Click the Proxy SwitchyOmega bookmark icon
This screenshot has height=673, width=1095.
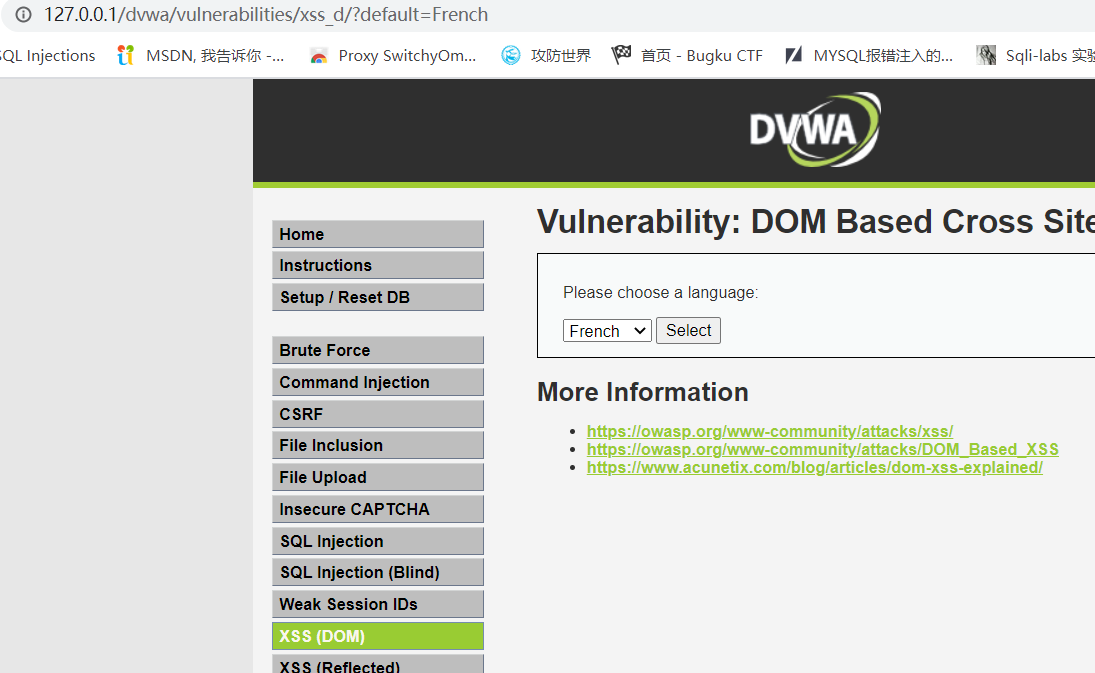point(318,56)
